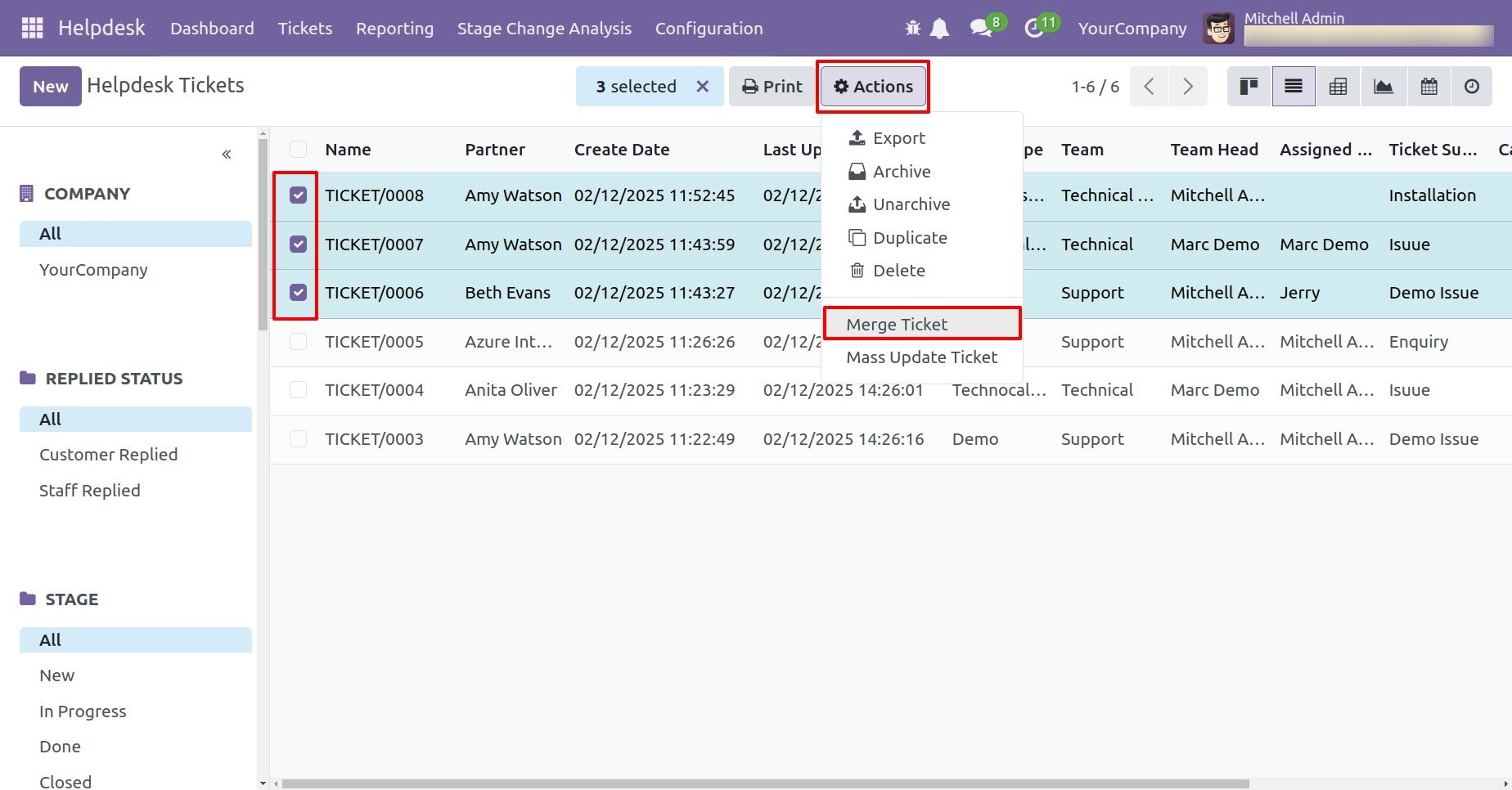Image resolution: width=1512 pixels, height=790 pixels.
Task: Check TICKET/0005 row checkbox
Action: click(298, 342)
